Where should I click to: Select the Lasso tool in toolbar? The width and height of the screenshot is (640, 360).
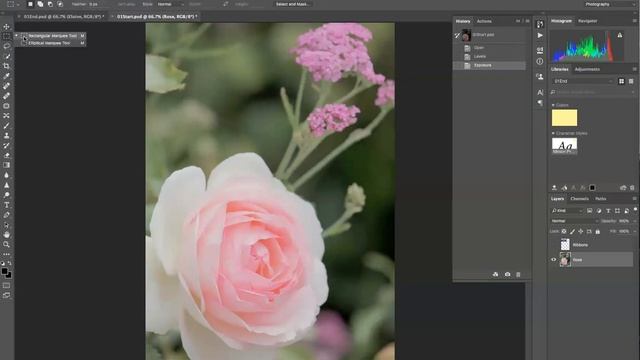pyautogui.click(x=6, y=46)
